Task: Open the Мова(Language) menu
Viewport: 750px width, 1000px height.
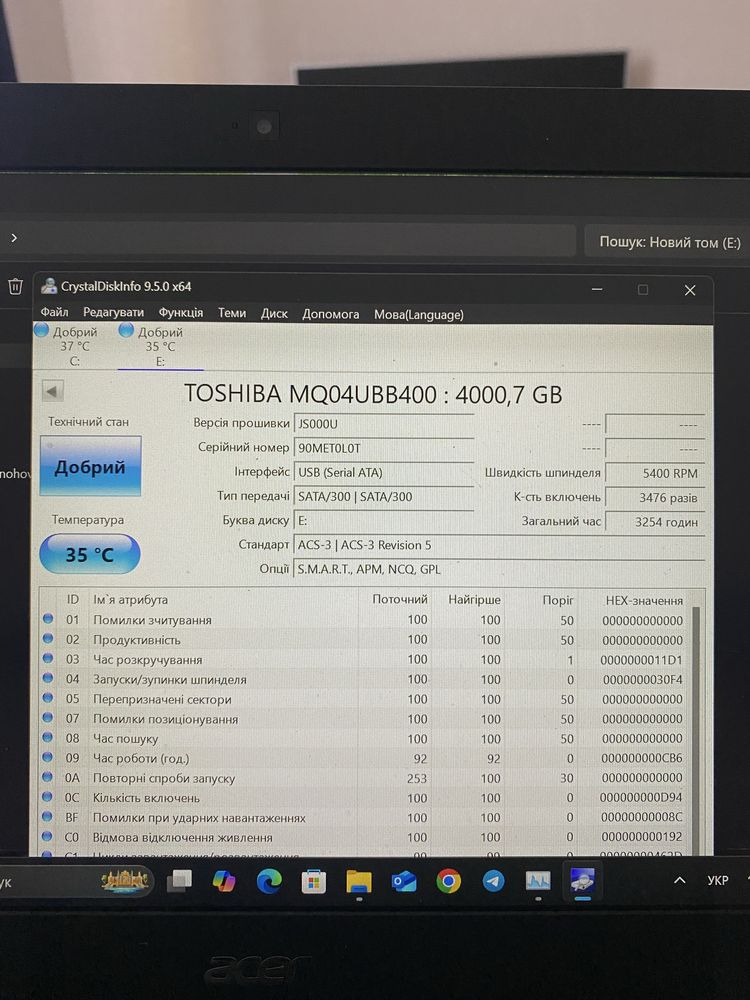Action: pos(418,314)
